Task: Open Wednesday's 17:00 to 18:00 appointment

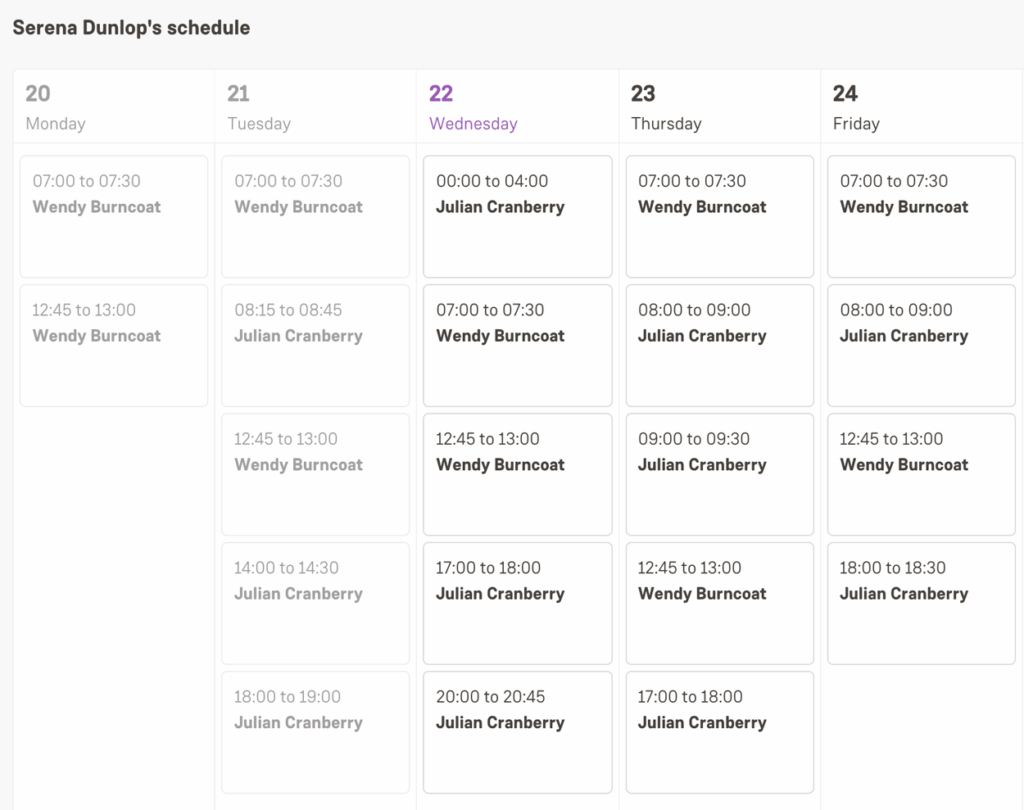Action: coord(517,603)
